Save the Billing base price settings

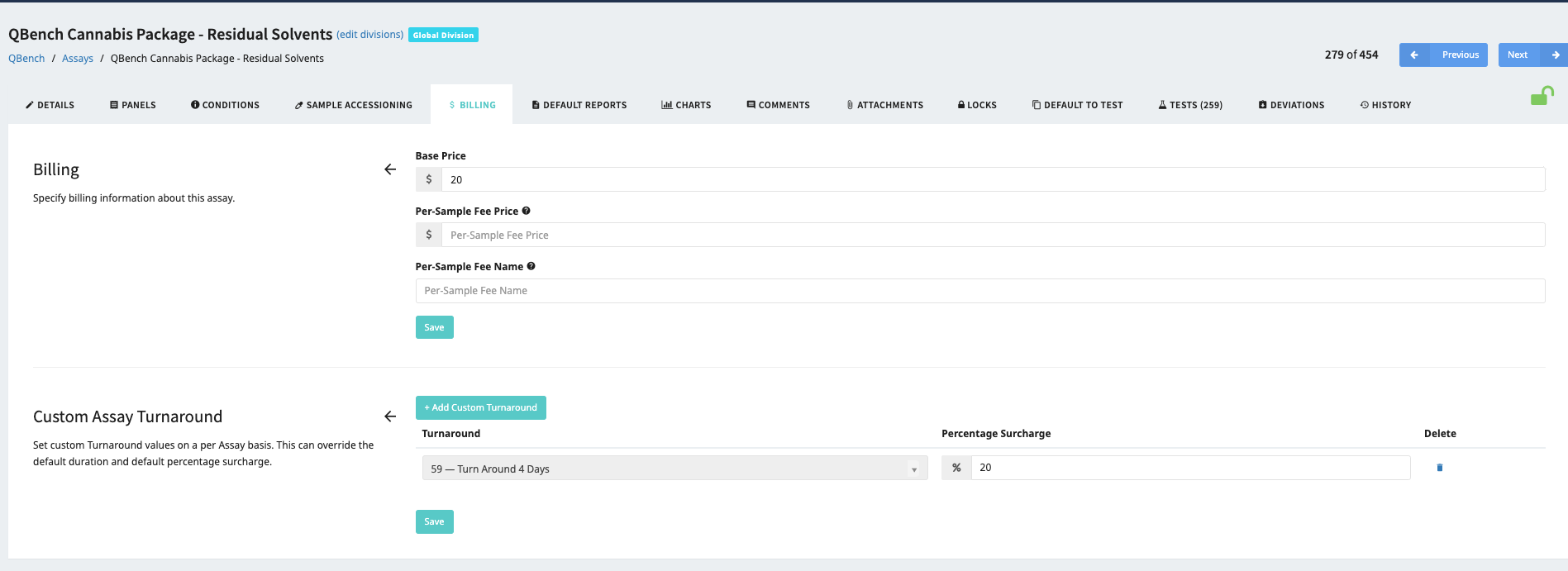point(434,327)
